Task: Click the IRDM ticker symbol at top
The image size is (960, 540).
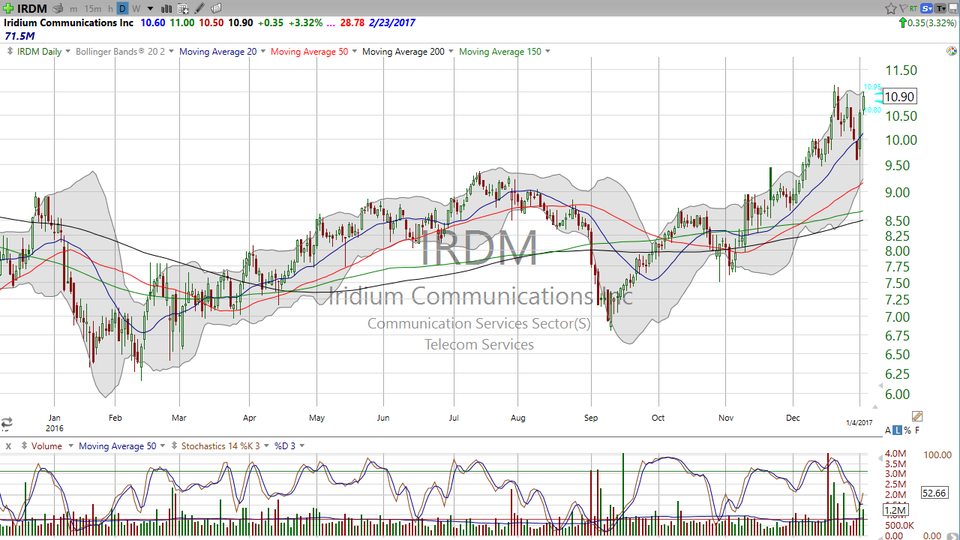Action: coord(32,9)
